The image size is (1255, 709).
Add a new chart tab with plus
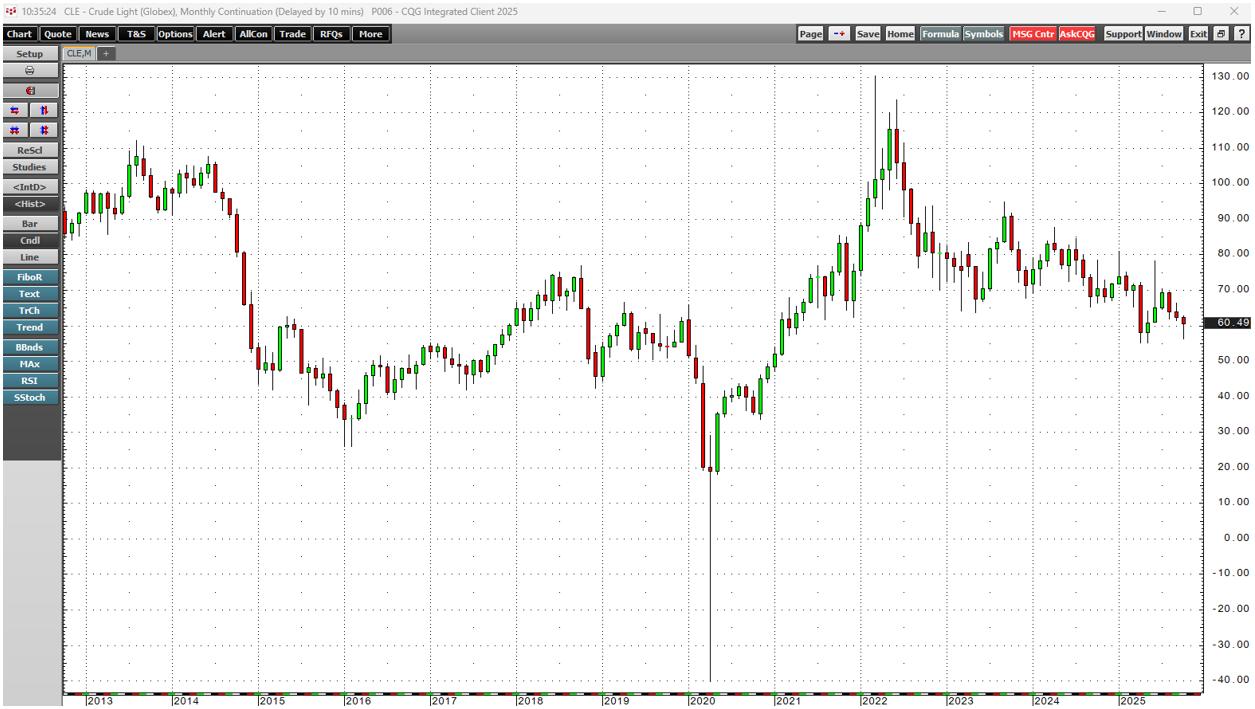(x=106, y=54)
